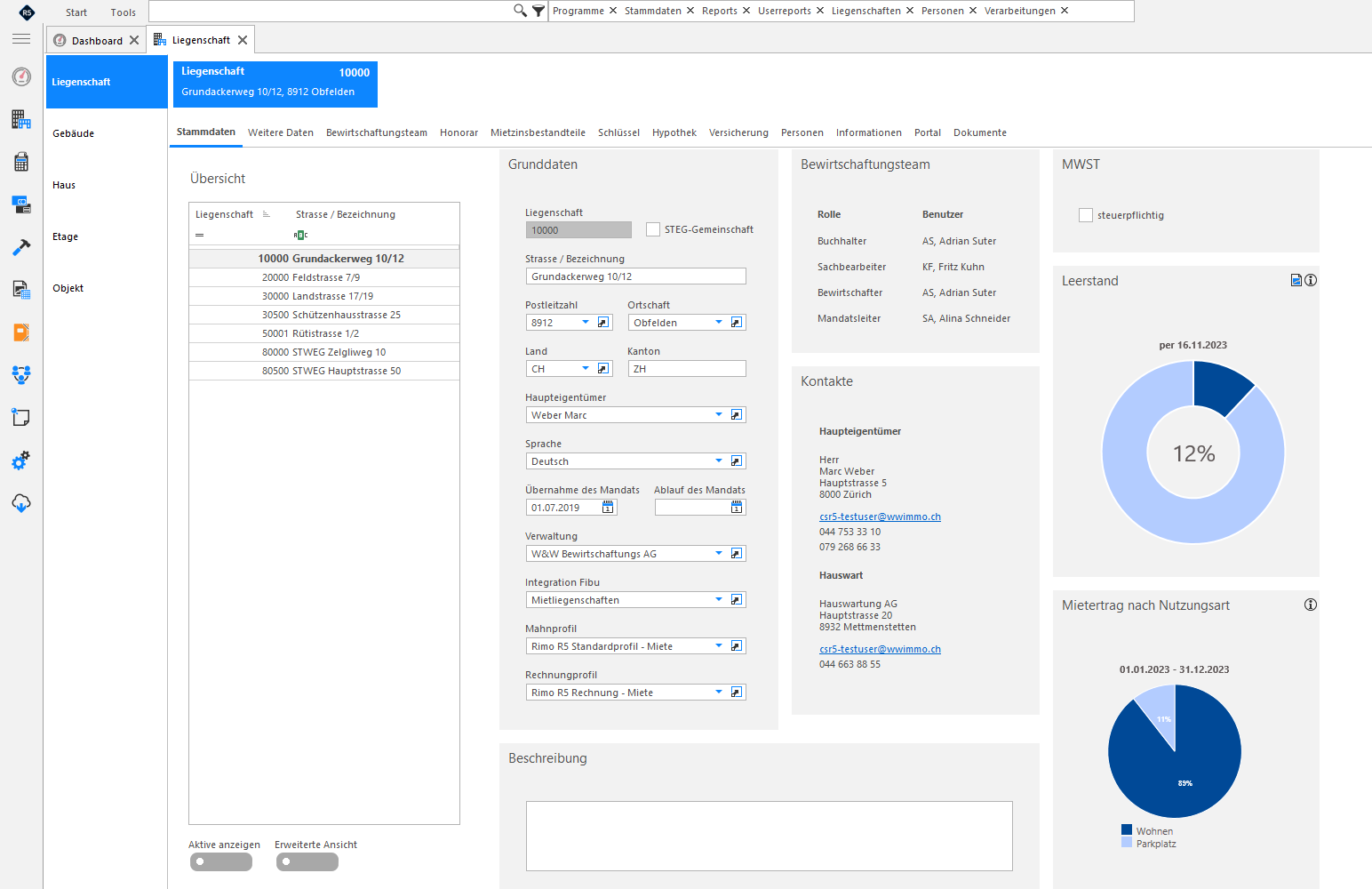Viewport: 1372px width, 889px height.
Task: Select Objekt in the left navigation
Action: click(x=107, y=288)
